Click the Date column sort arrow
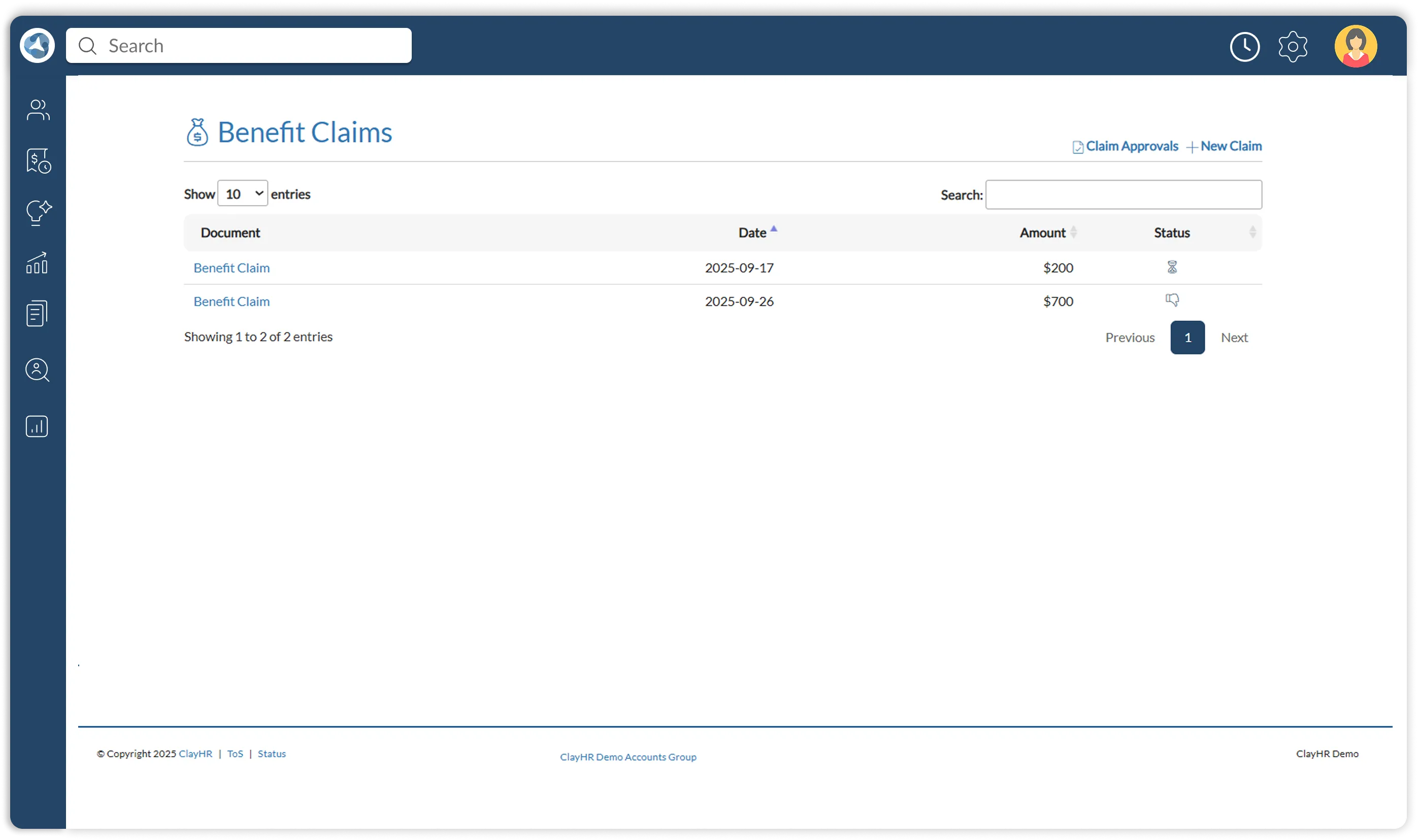1419x840 pixels. click(x=774, y=230)
